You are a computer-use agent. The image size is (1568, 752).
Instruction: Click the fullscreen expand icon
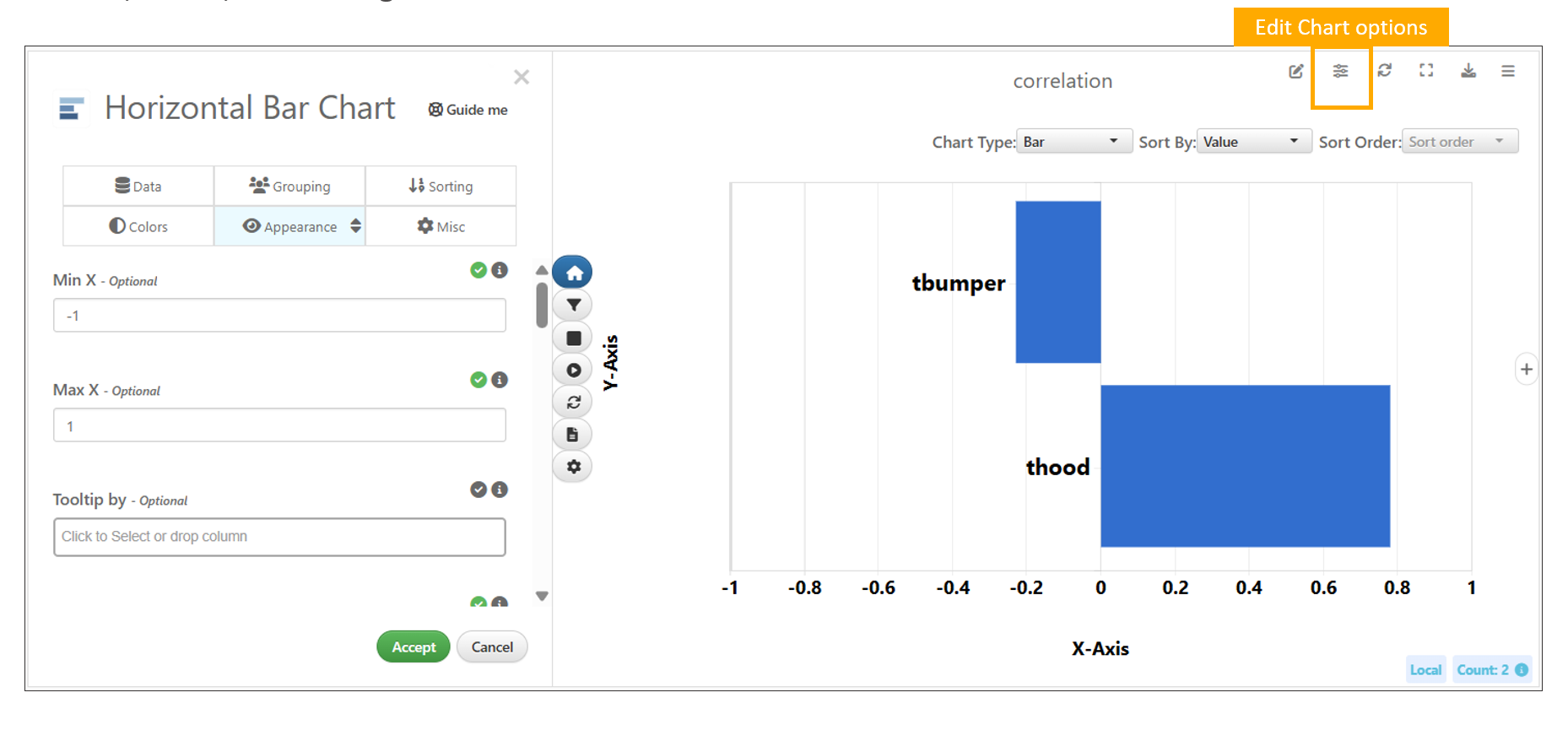[x=1426, y=71]
